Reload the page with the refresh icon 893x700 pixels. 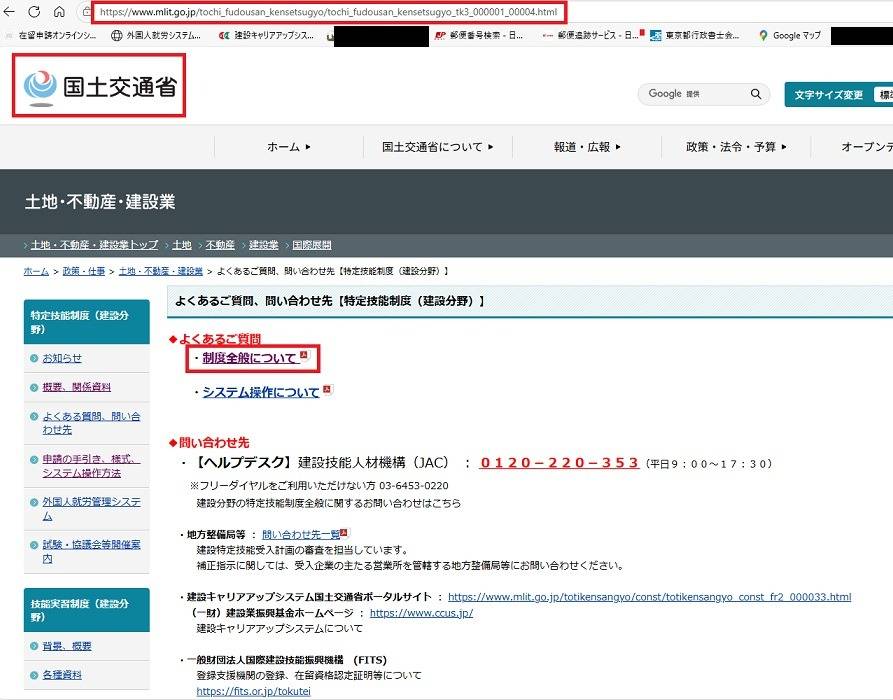(35, 12)
